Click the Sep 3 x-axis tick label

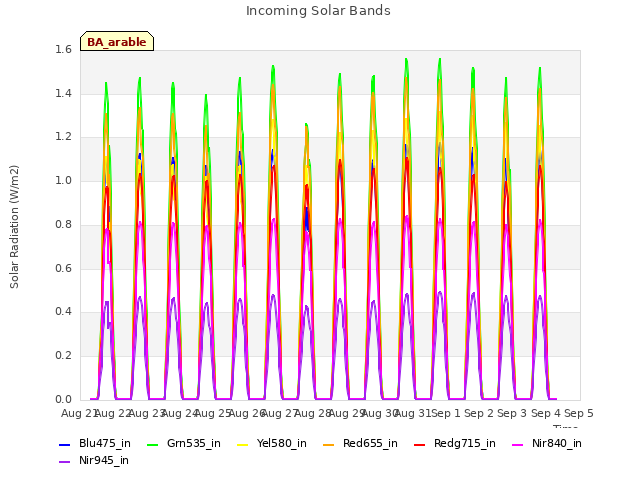click(512, 413)
